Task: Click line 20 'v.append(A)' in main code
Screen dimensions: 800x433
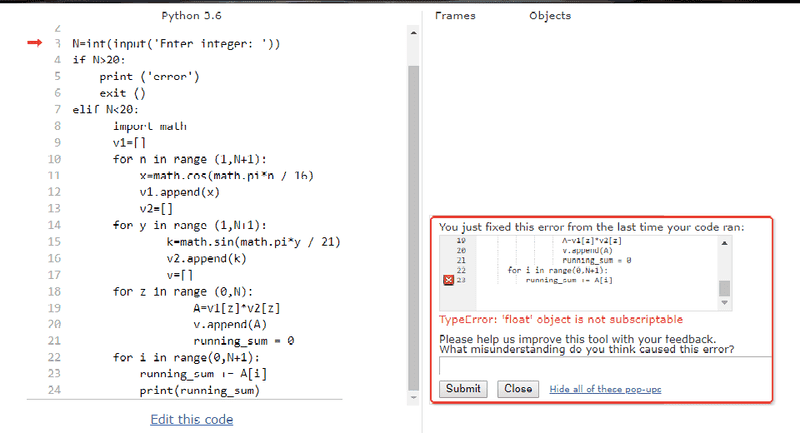Action: (230, 324)
